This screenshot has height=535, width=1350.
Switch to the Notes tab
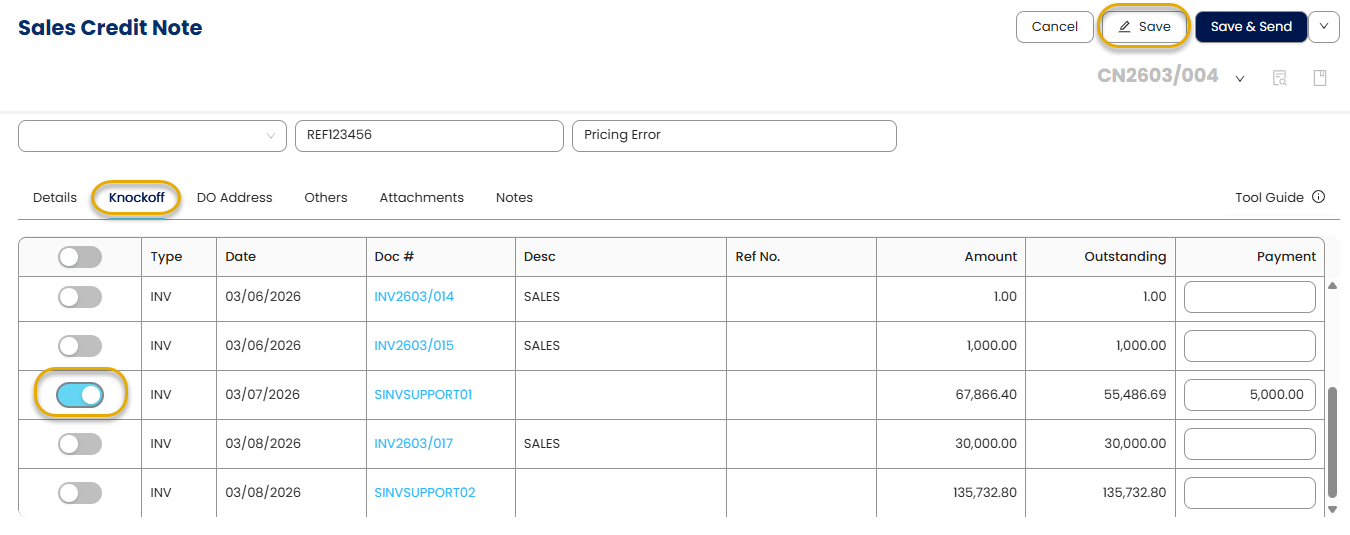point(514,198)
